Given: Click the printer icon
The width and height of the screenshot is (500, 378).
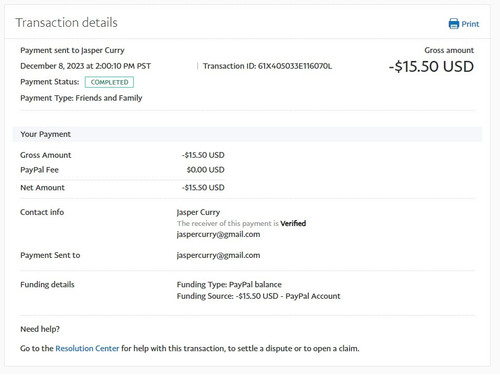Looking at the screenshot, I should pos(454,24).
